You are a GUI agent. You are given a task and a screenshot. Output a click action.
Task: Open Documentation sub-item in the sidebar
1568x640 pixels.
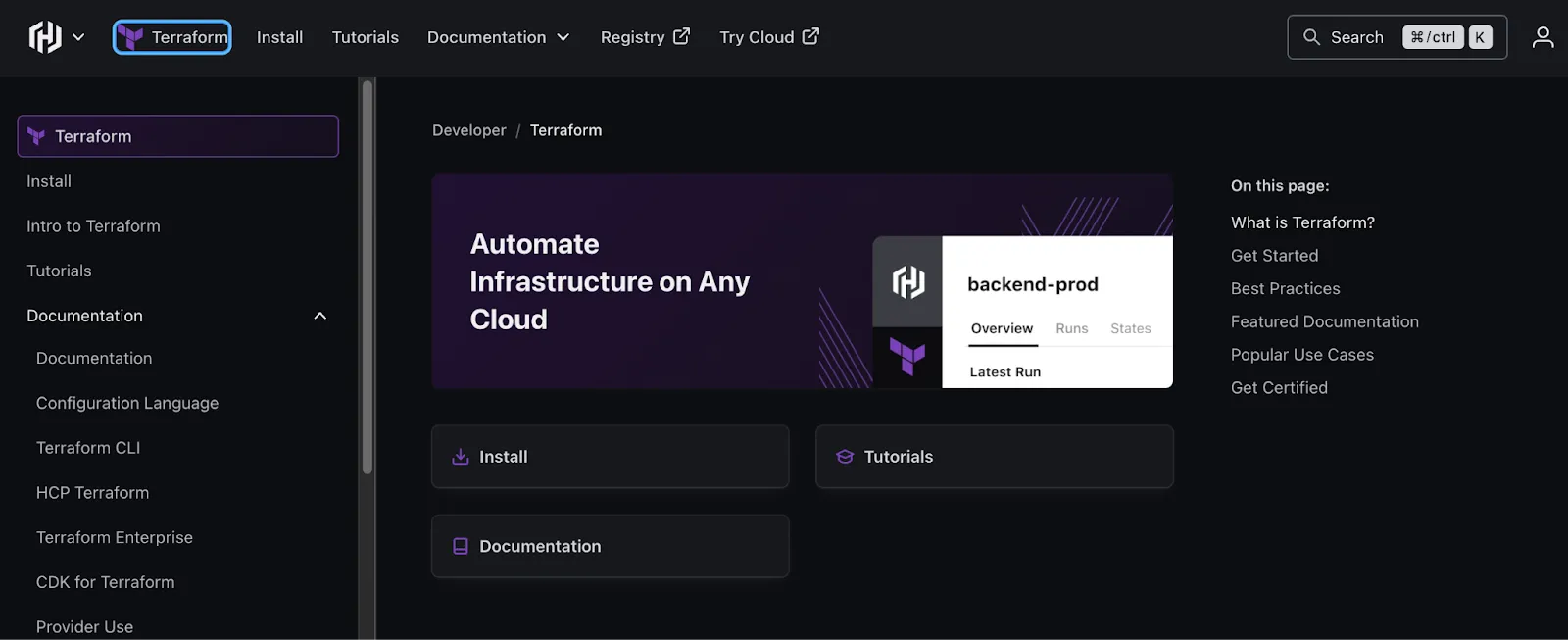coord(94,359)
